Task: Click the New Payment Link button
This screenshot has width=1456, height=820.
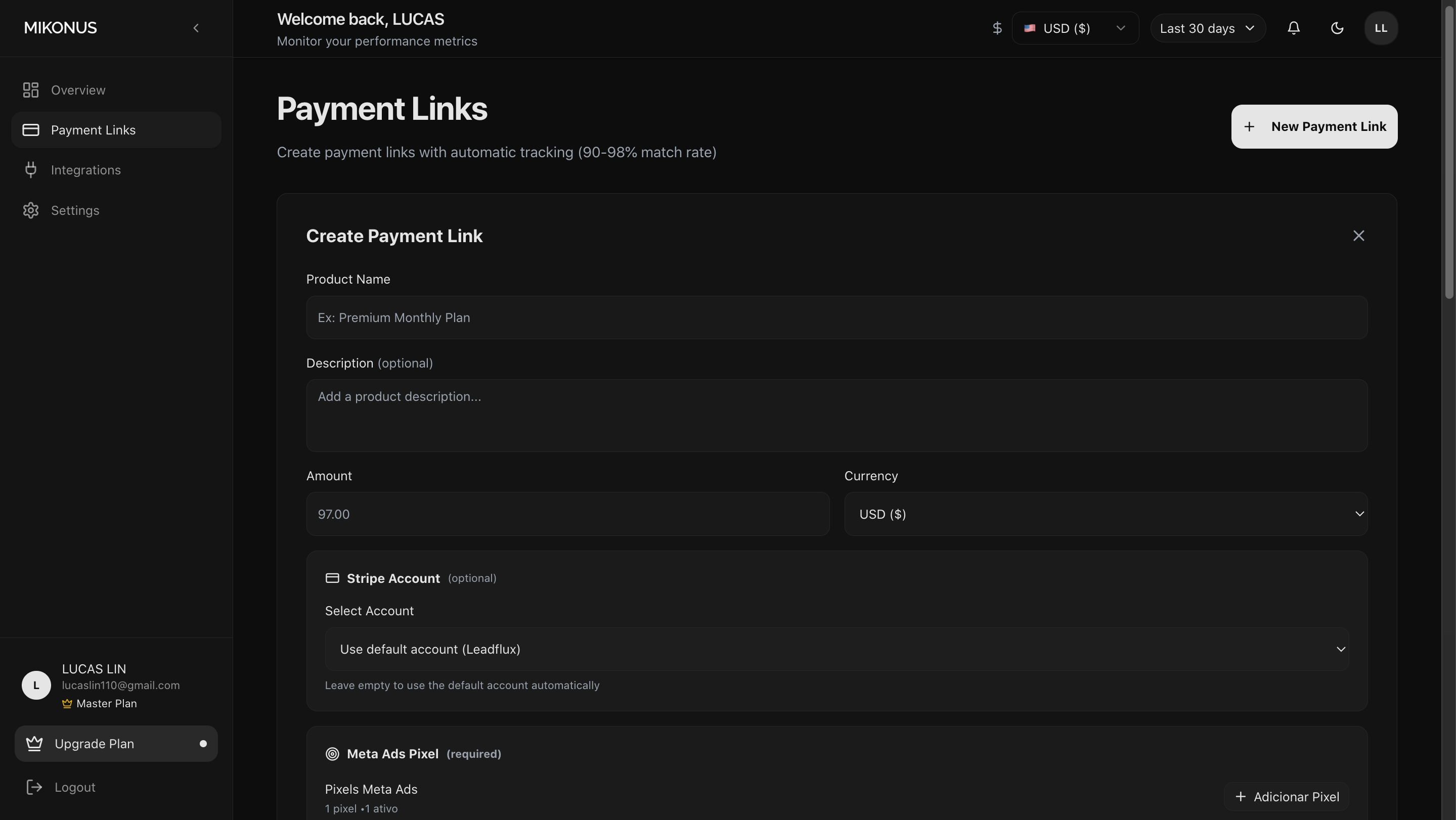Action: 1313,126
